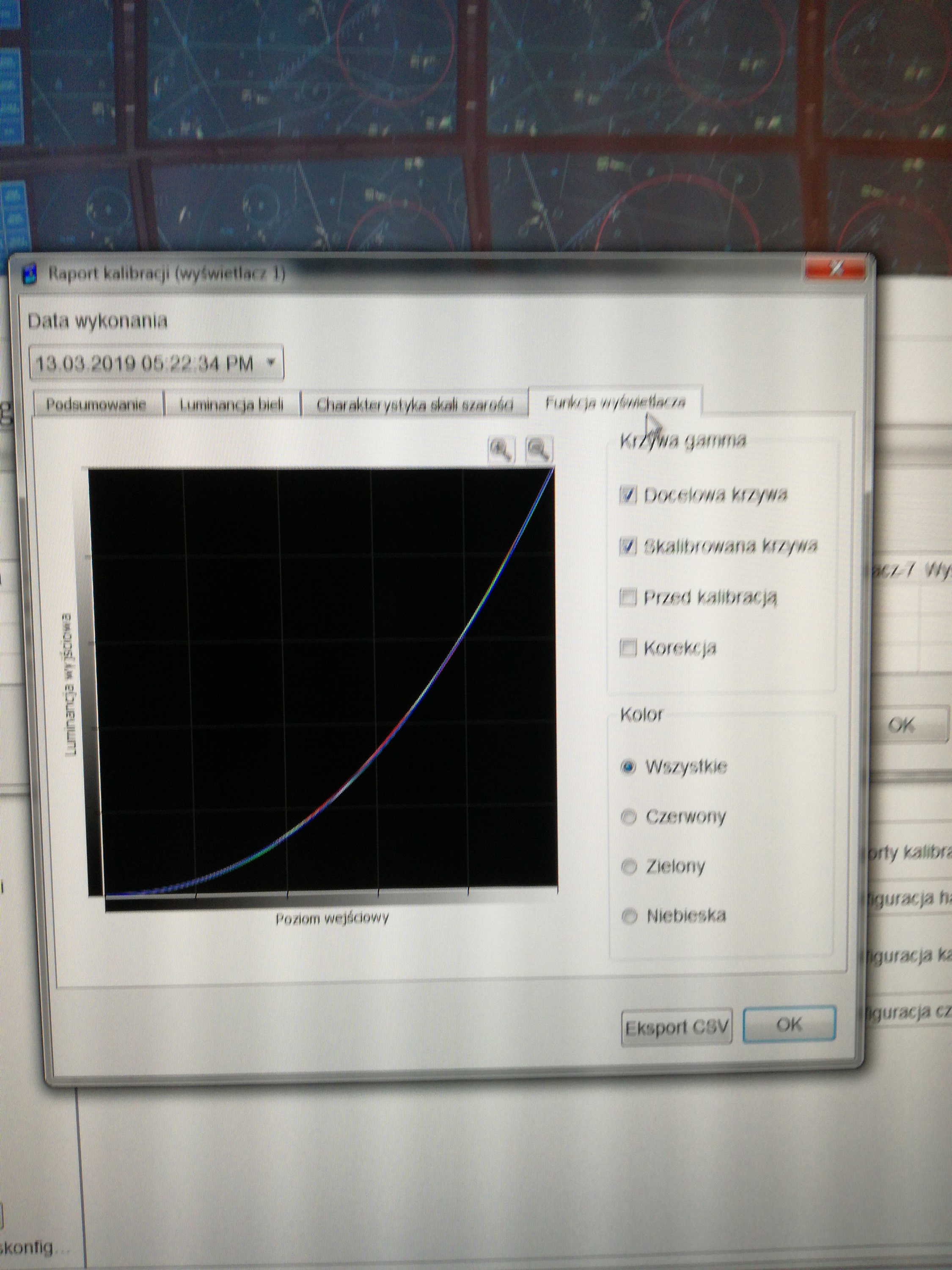Select the Niebieska radio button
The width and height of the screenshot is (952, 1270).
click(630, 917)
